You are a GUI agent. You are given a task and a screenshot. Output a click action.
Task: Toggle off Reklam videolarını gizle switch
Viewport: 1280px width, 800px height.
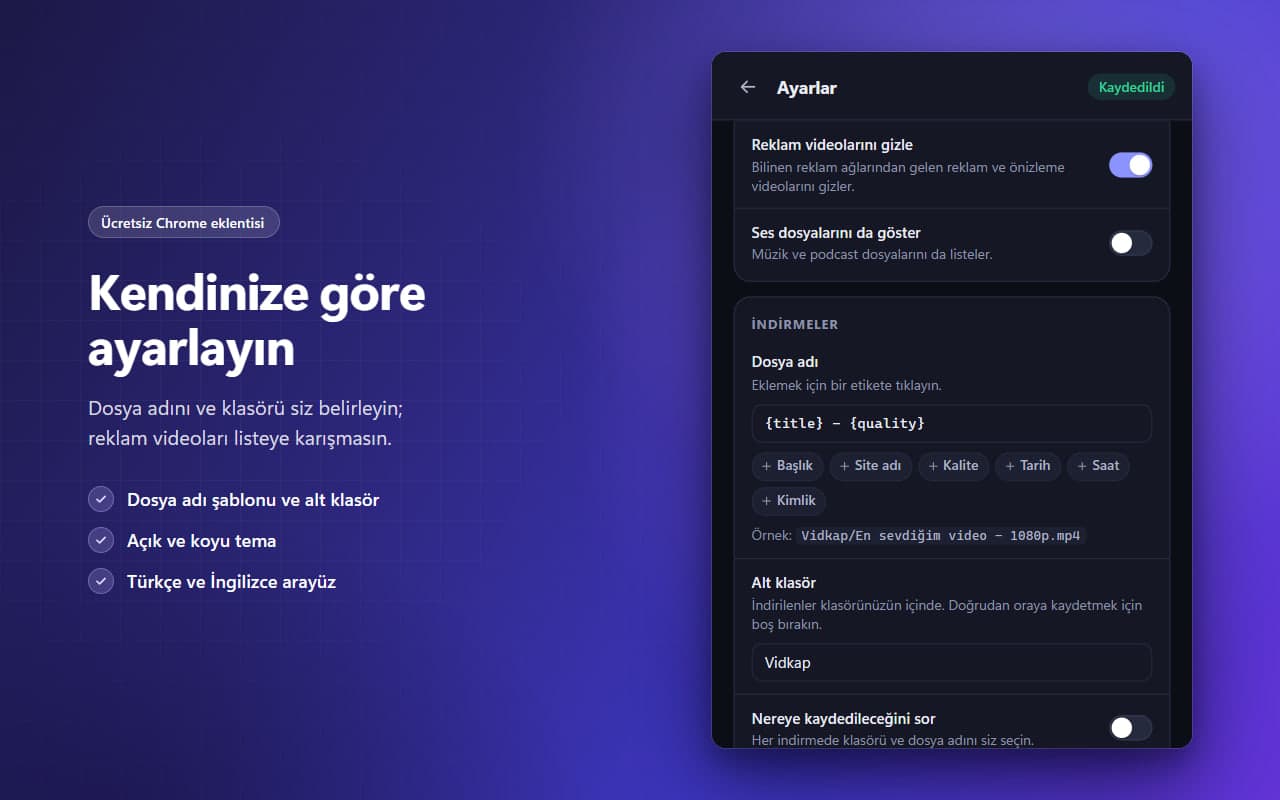coord(1131,165)
